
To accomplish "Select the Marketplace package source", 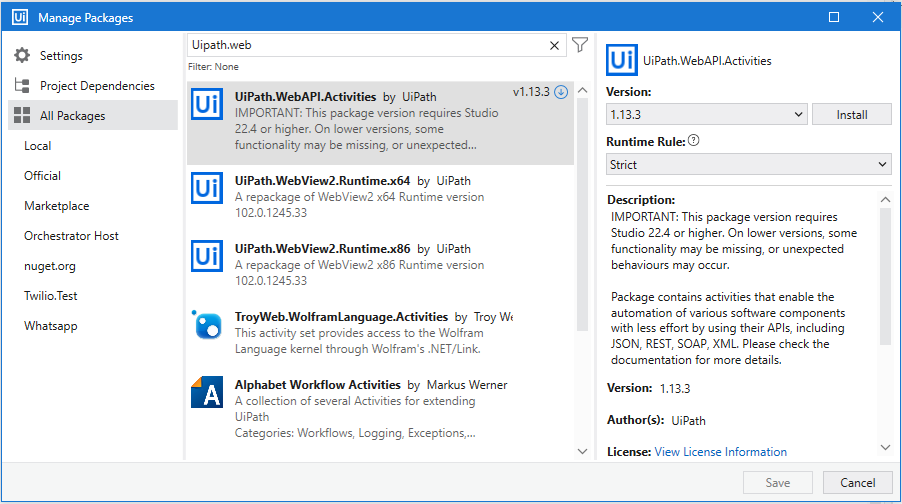I will [56, 206].
